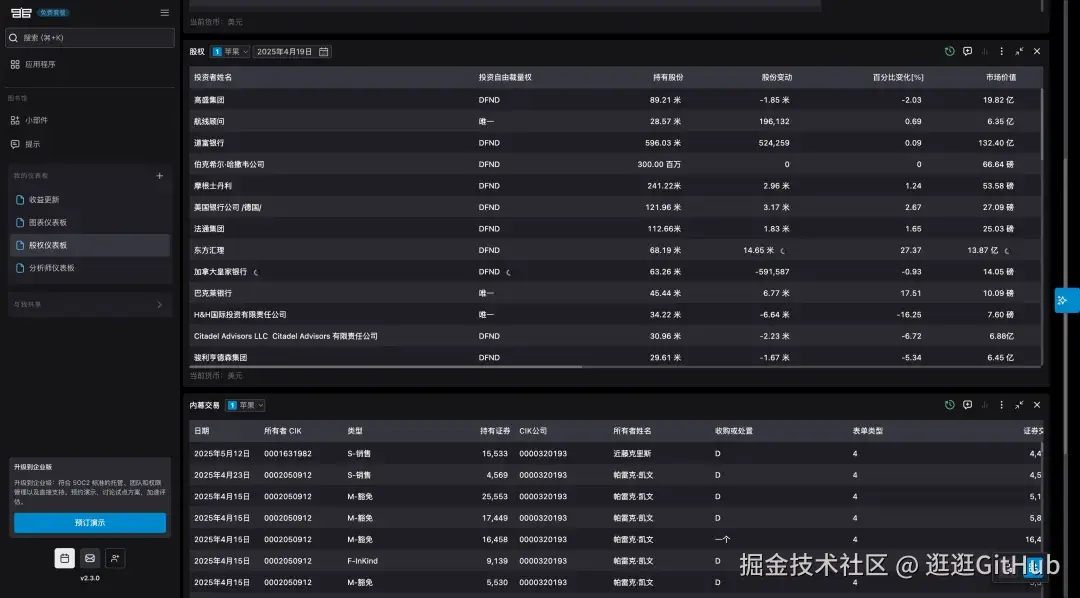Click the mail icon in the sidebar footer
Screen dimensions: 1080x598
[90, 558]
